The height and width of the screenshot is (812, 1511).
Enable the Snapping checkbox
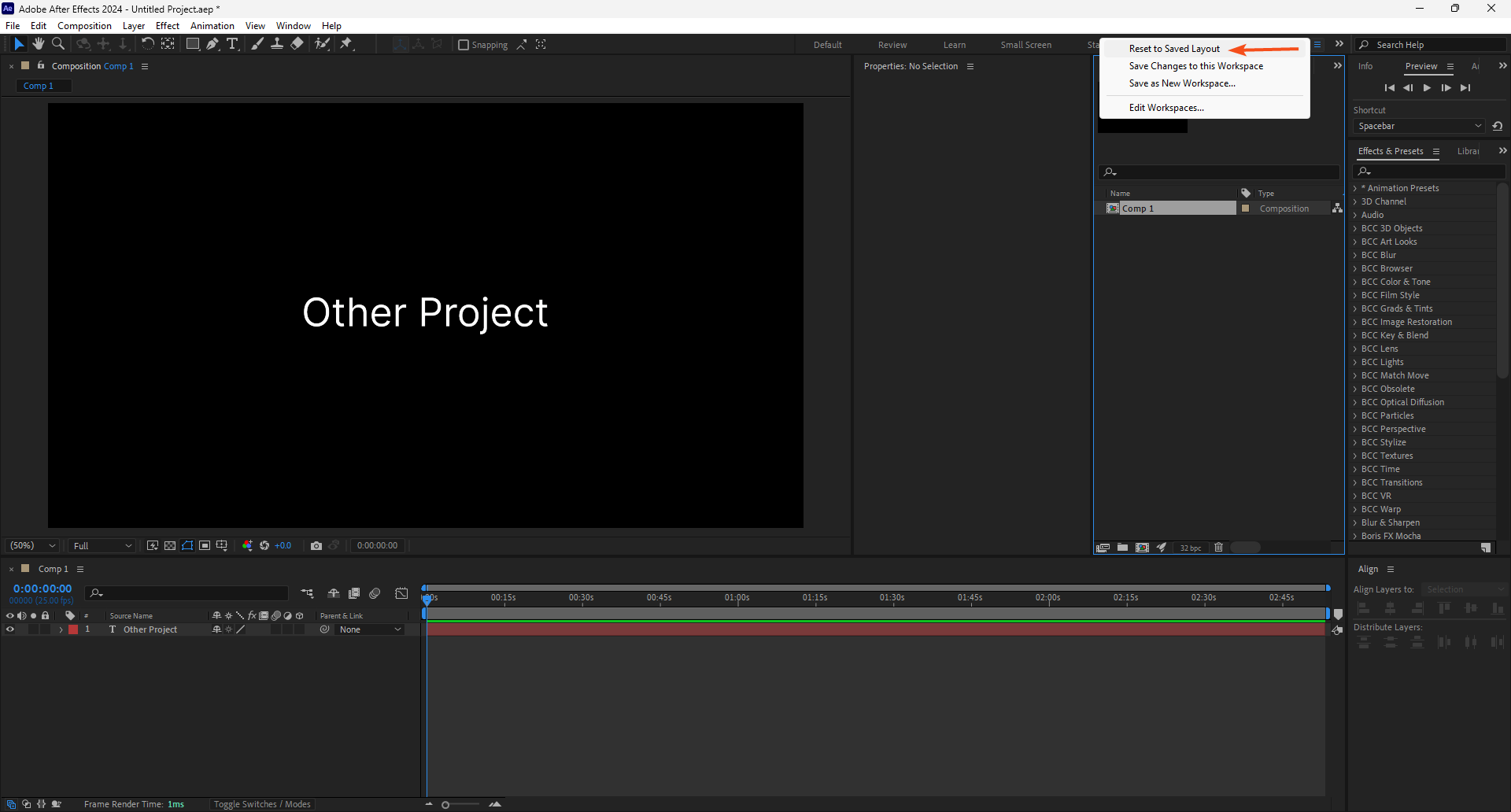464,45
